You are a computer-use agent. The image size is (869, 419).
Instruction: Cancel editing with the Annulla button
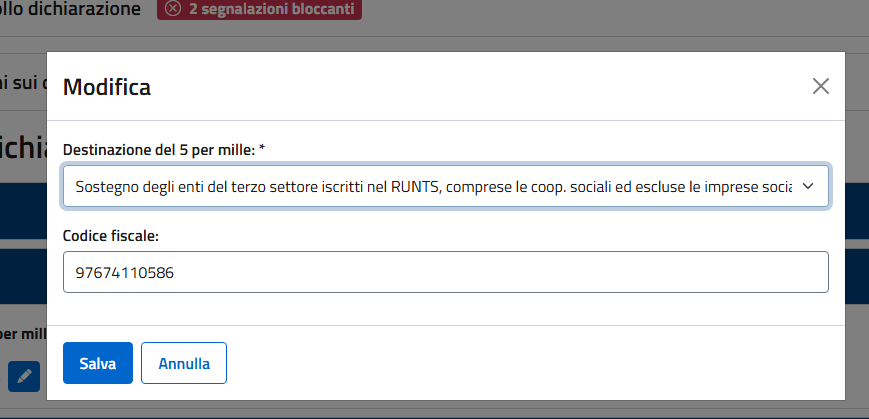184,363
